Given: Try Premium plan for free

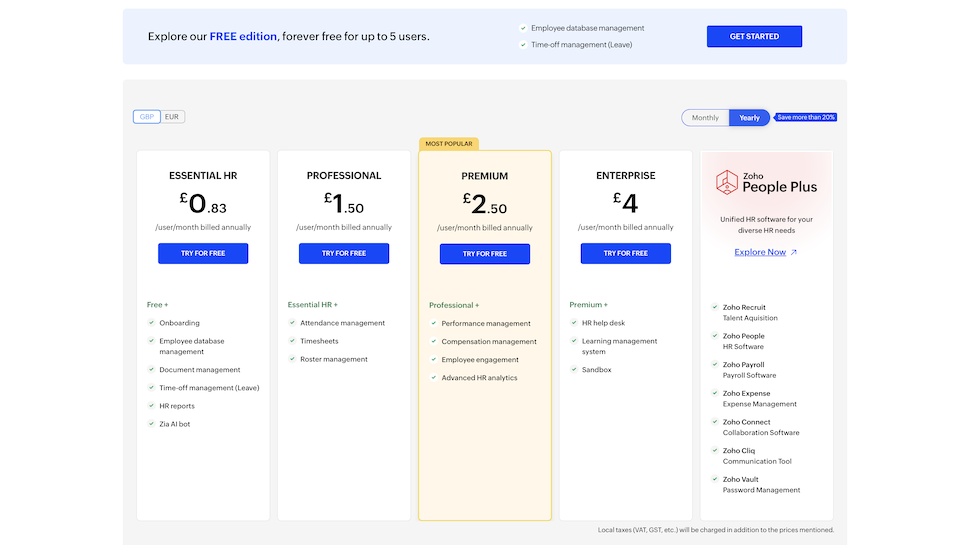Looking at the screenshot, I should click(485, 254).
